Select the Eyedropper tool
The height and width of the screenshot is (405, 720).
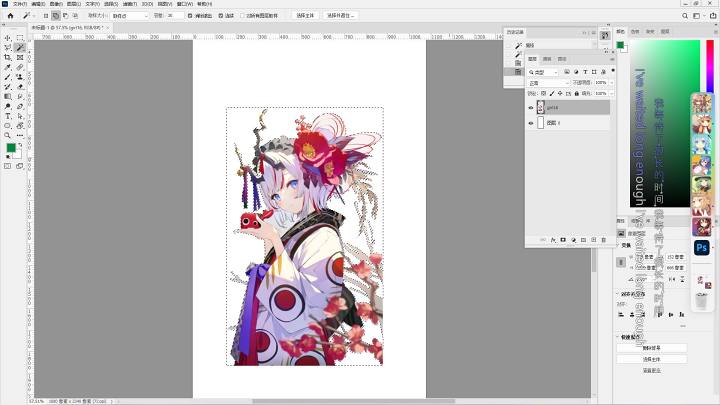coord(8,68)
